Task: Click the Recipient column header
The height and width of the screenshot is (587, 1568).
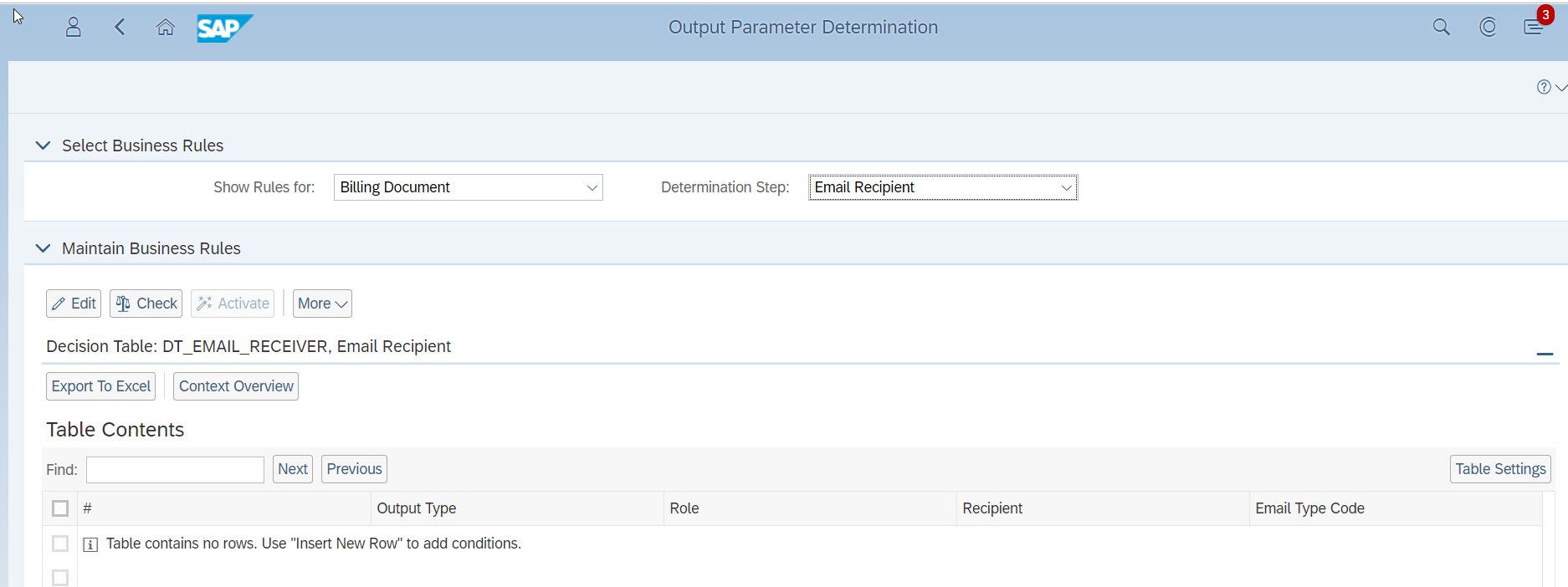Action: click(x=1103, y=508)
